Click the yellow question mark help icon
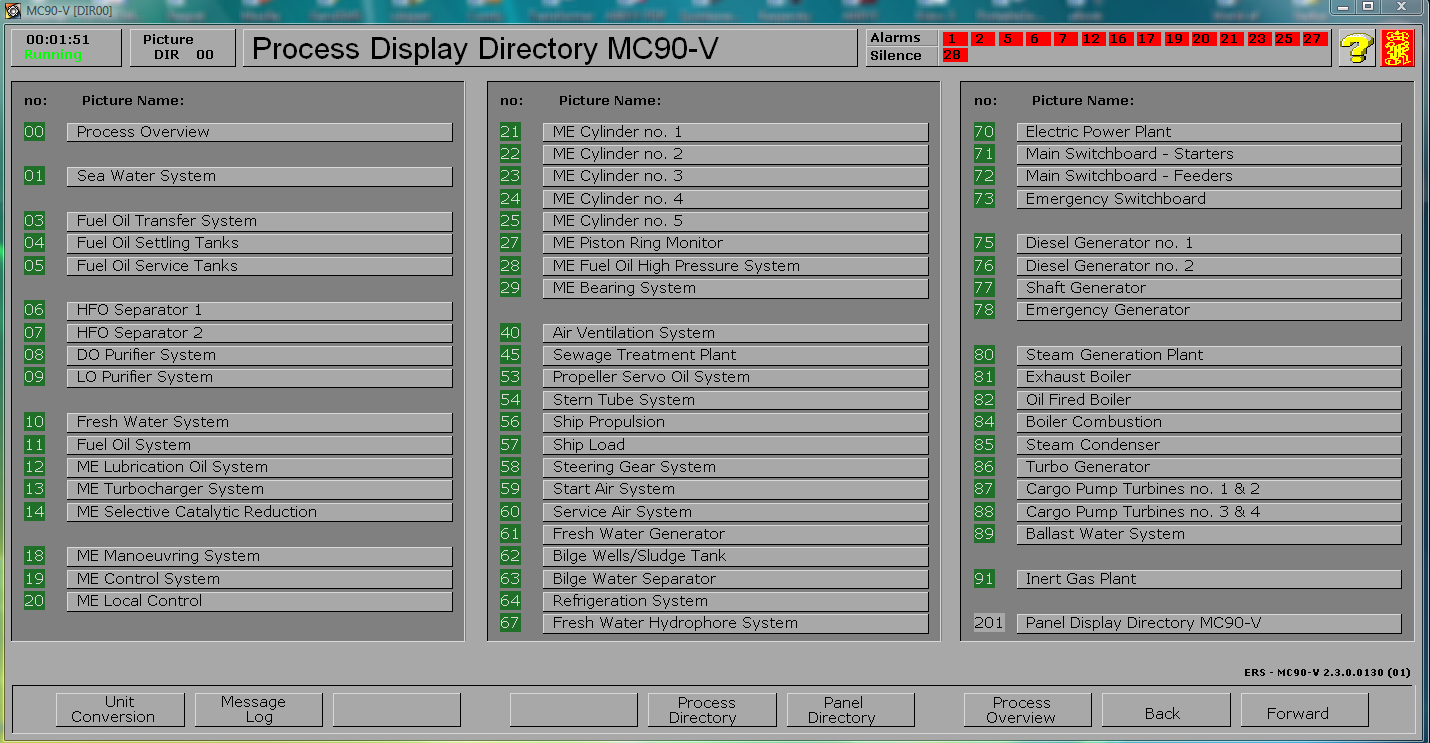The width and height of the screenshot is (1430, 743). pos(1356,48)
